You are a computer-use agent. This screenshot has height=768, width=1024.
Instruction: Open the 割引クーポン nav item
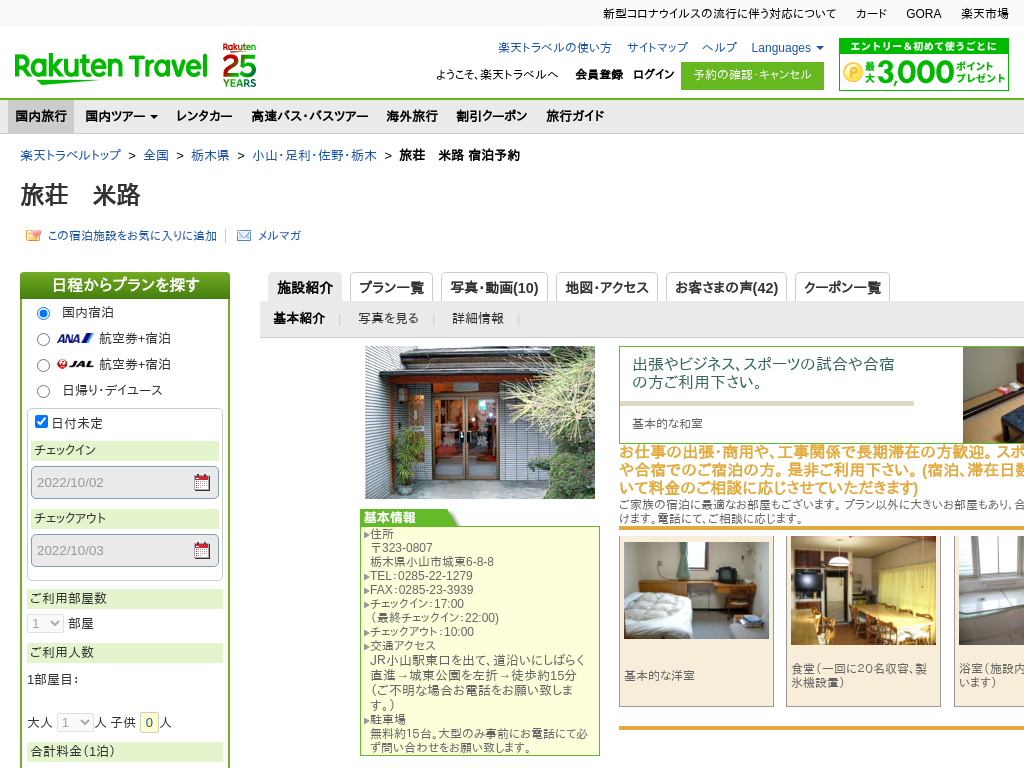(x=491, y=116)
